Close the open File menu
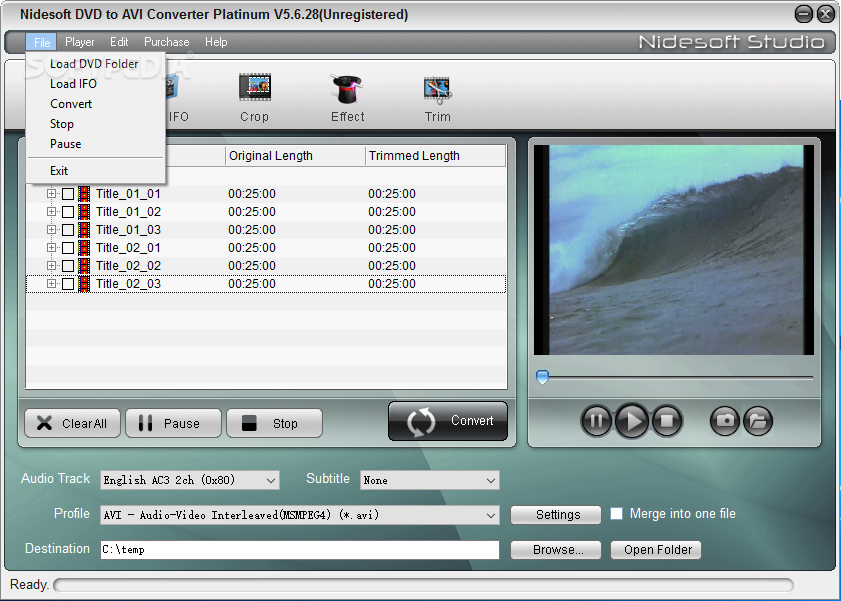 [42, 42]
